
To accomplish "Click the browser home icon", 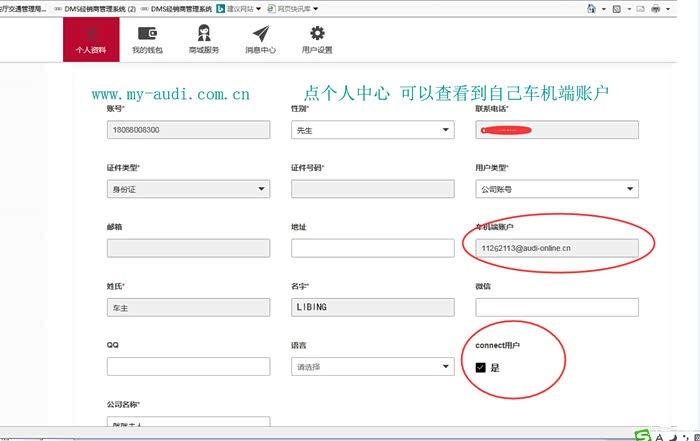I will (x=592, y=8).
